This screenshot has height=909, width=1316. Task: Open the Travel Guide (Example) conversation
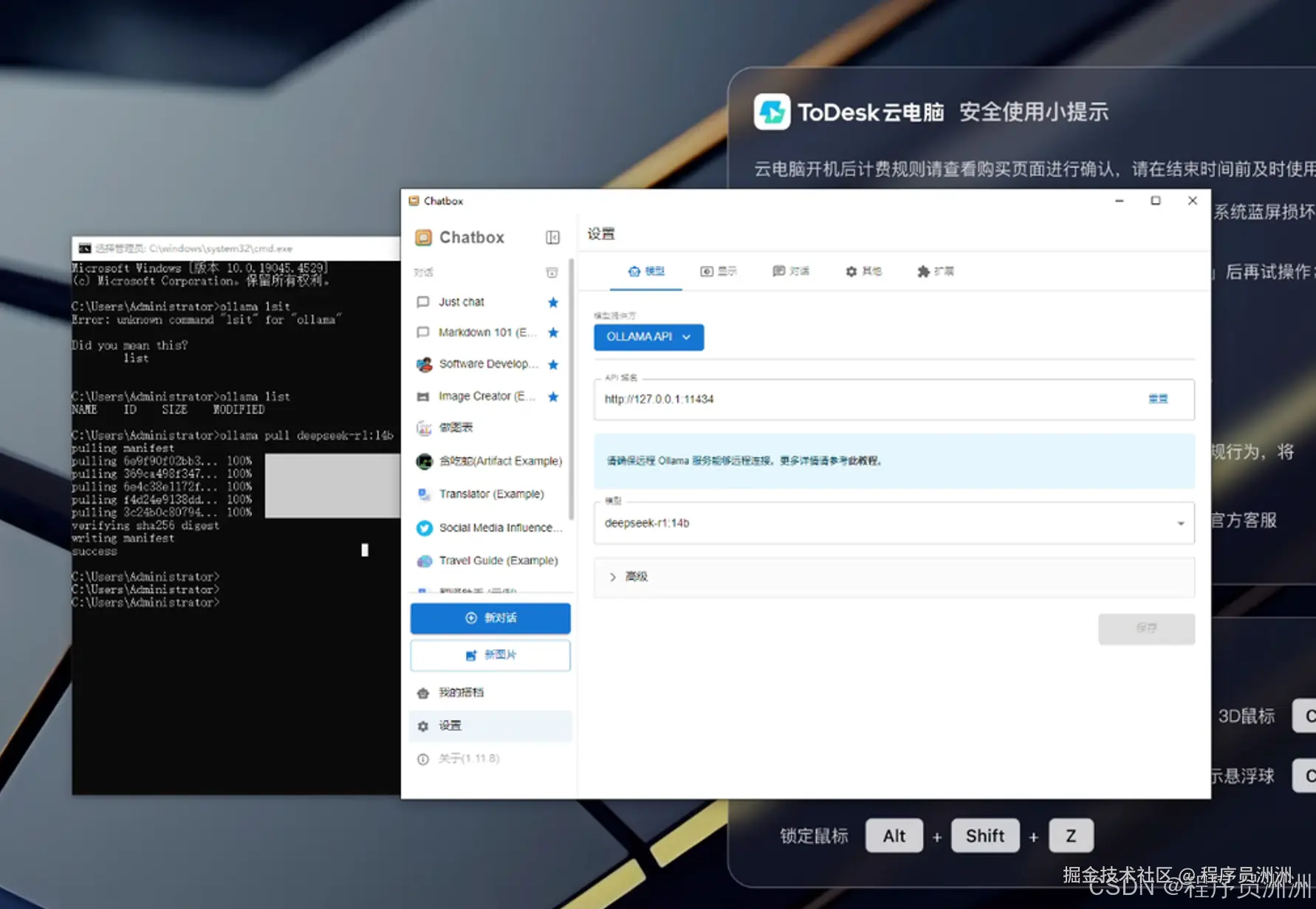pyautogui.click(x=489, y=560)
